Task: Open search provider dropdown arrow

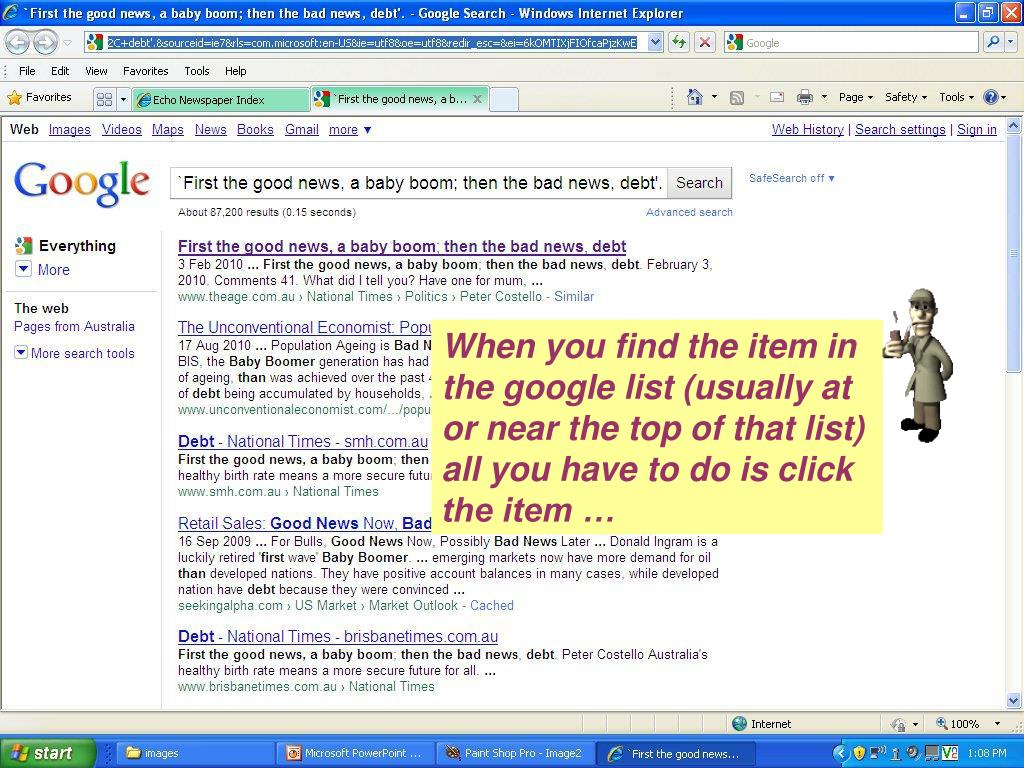Action: coord(1011,42)
